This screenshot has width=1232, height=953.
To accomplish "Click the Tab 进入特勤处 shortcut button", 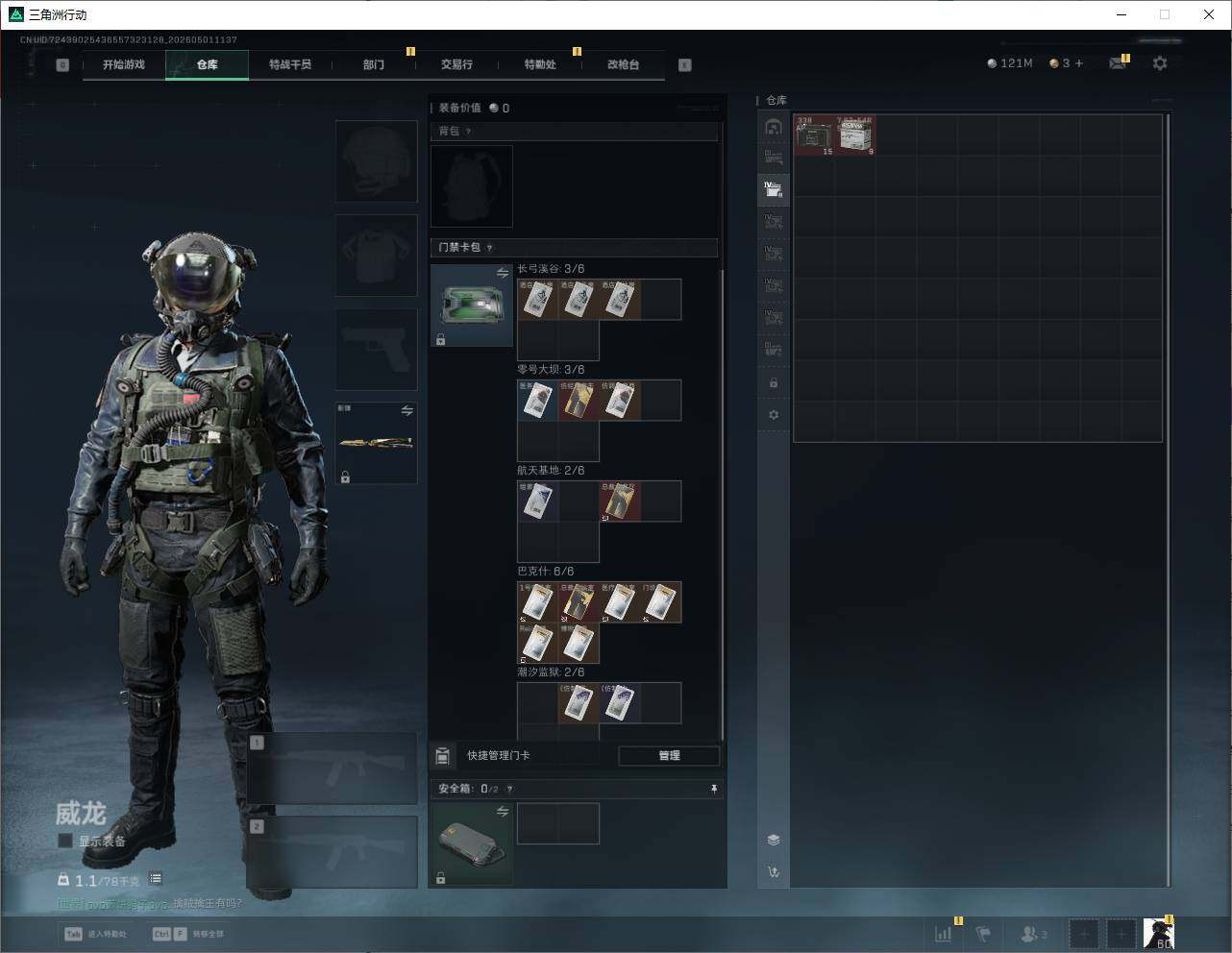I will (x=95, y=934).
